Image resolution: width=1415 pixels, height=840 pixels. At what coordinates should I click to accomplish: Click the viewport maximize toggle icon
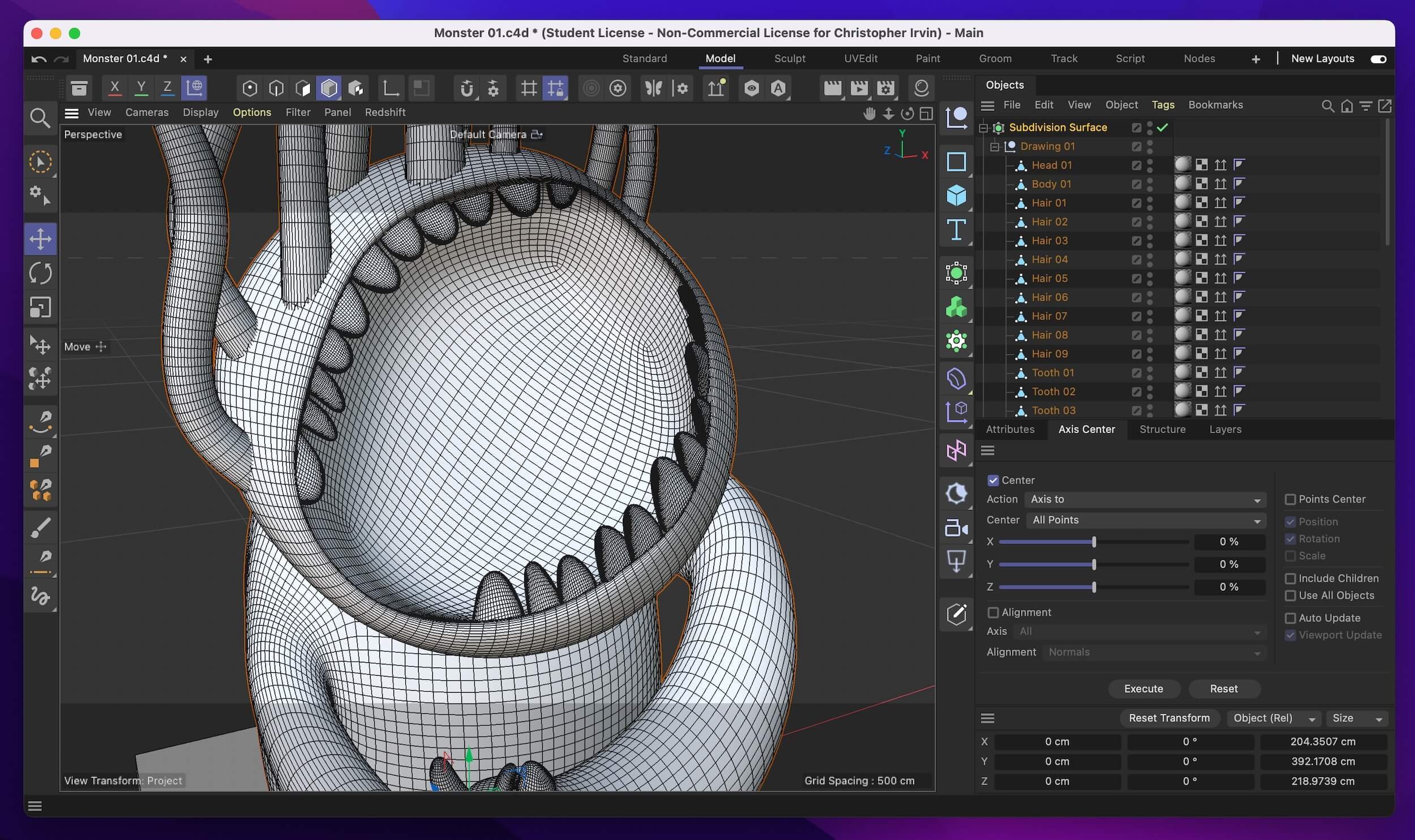(x=926, y=114)
